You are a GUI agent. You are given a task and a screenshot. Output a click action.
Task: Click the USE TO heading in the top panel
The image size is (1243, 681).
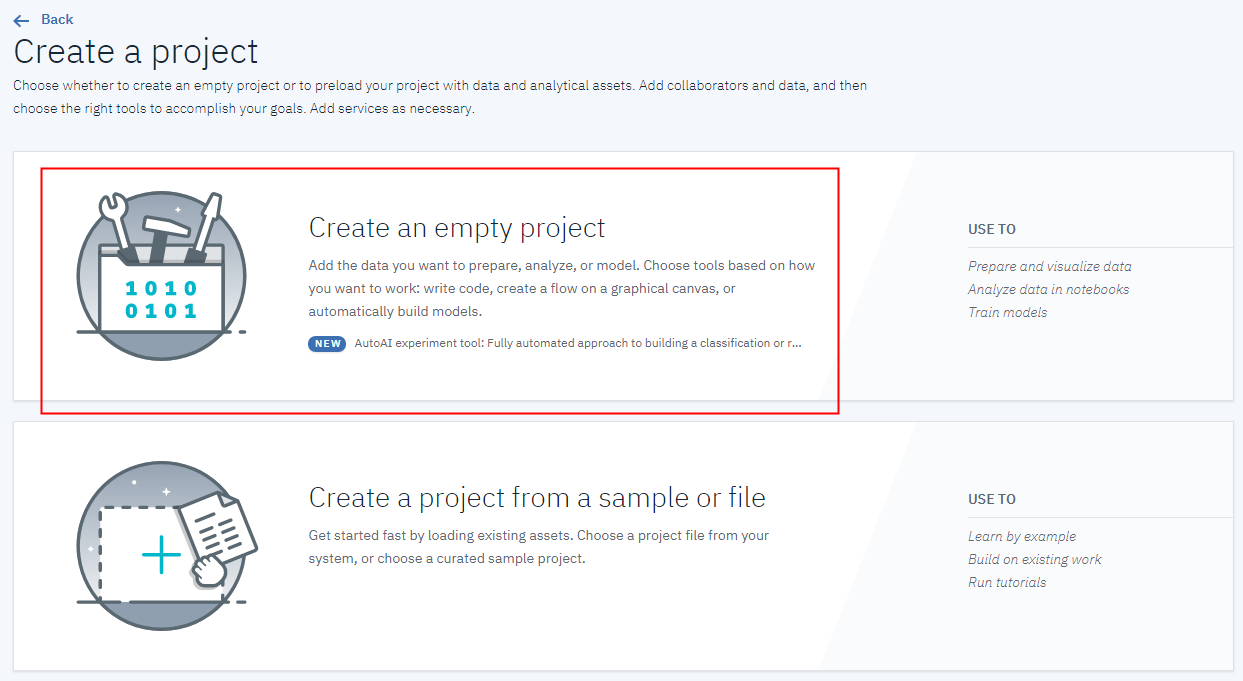coord(990,229)
